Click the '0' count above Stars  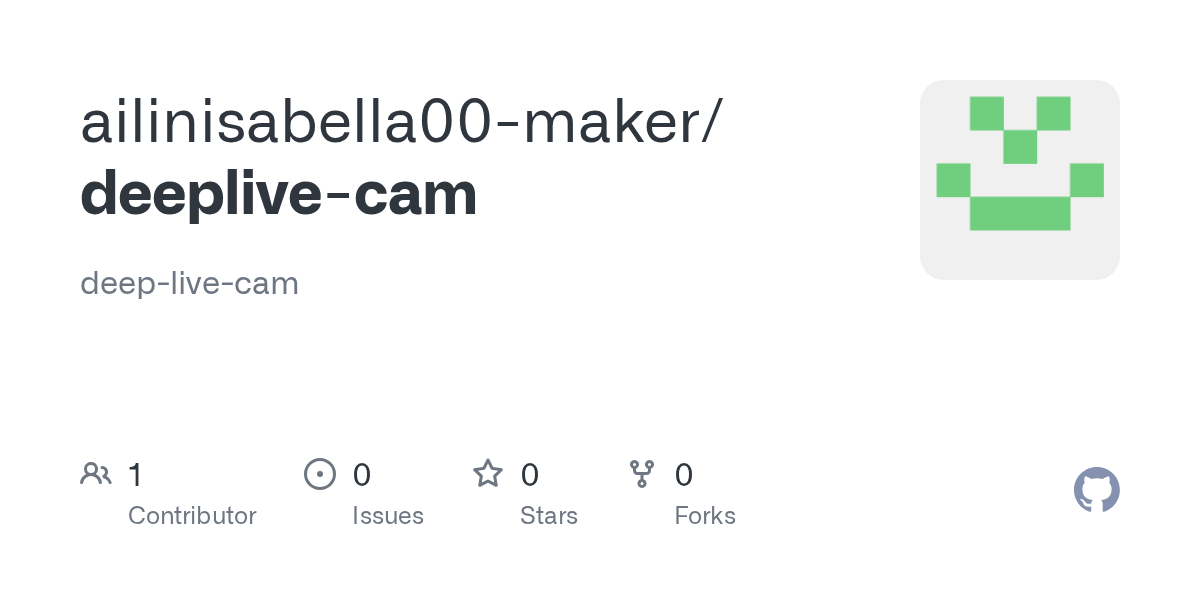click(x=530, y=475)
